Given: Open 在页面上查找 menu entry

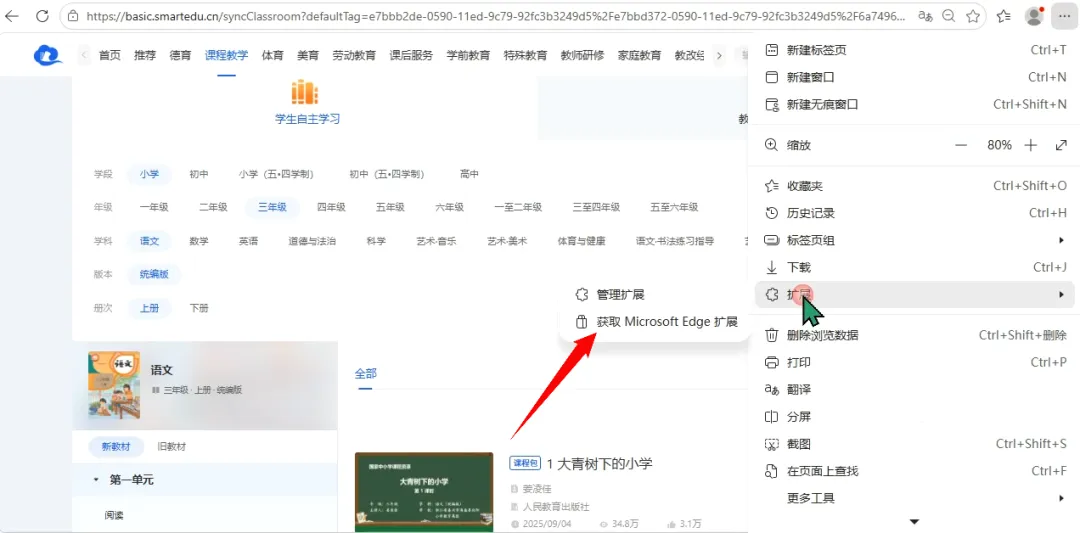Looking at the screenshot, I should (916, 471).
